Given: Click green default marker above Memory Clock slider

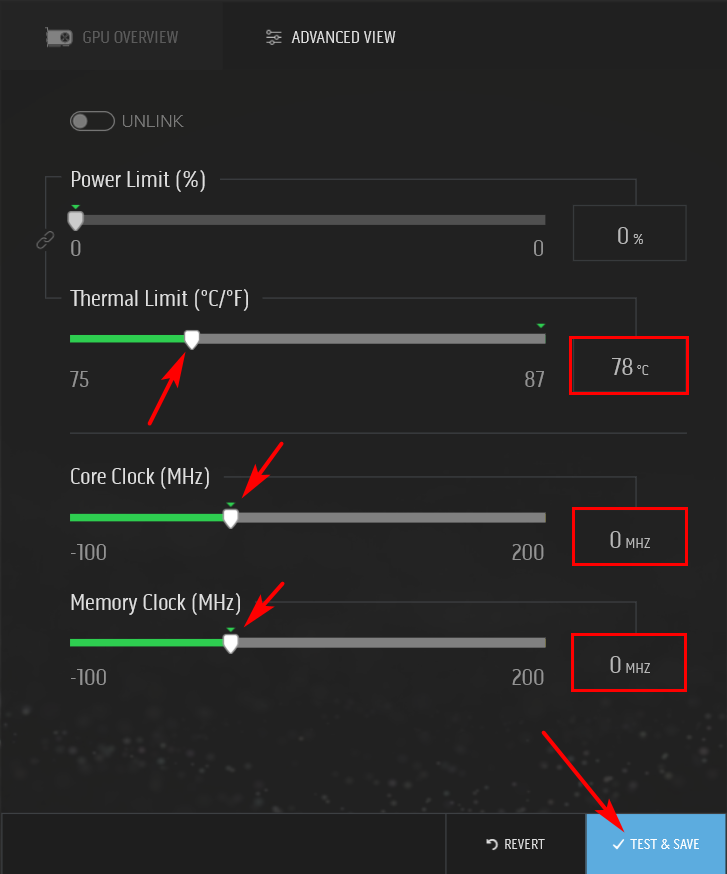Looking at the screenshot, I should point(230,629).
